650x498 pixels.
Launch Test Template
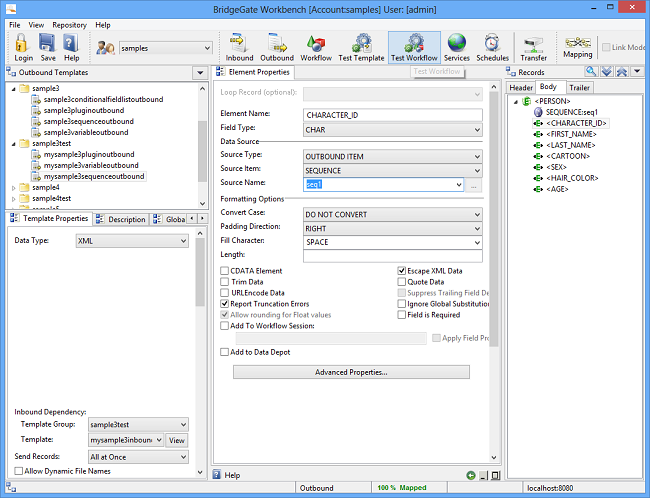tap(361, 47)
